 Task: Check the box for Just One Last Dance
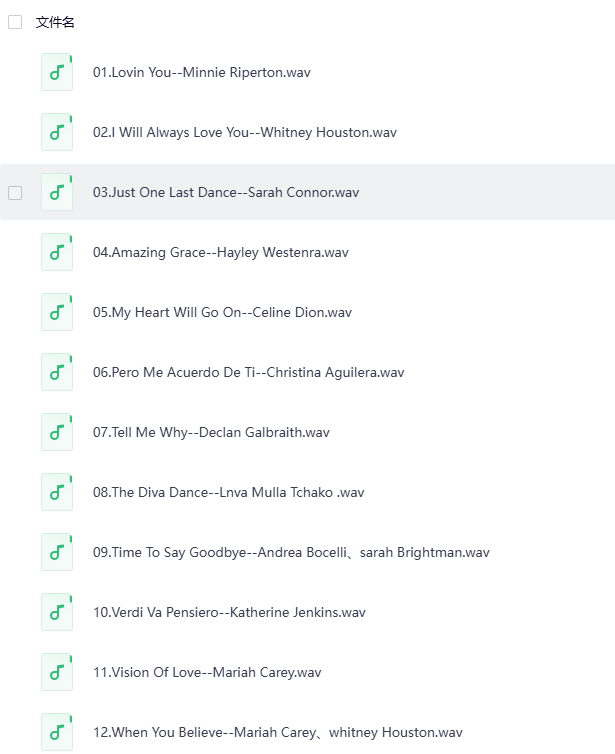pyautogui.click(x=15, y=192)
